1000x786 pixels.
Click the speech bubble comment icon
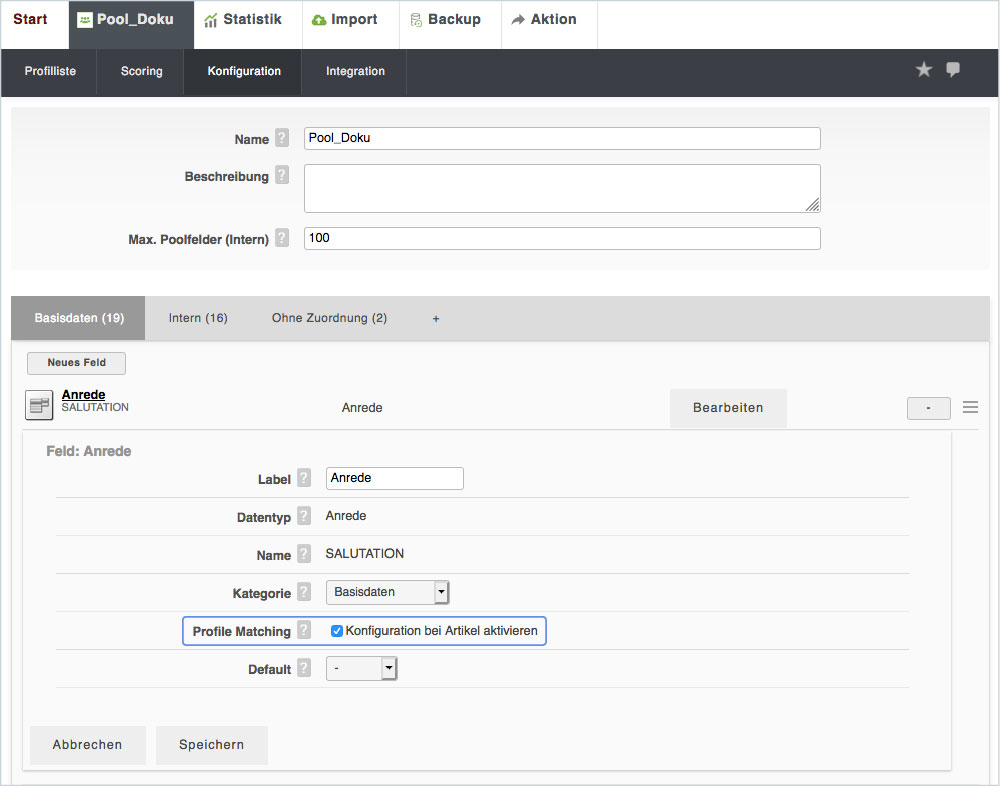(953, 70)
